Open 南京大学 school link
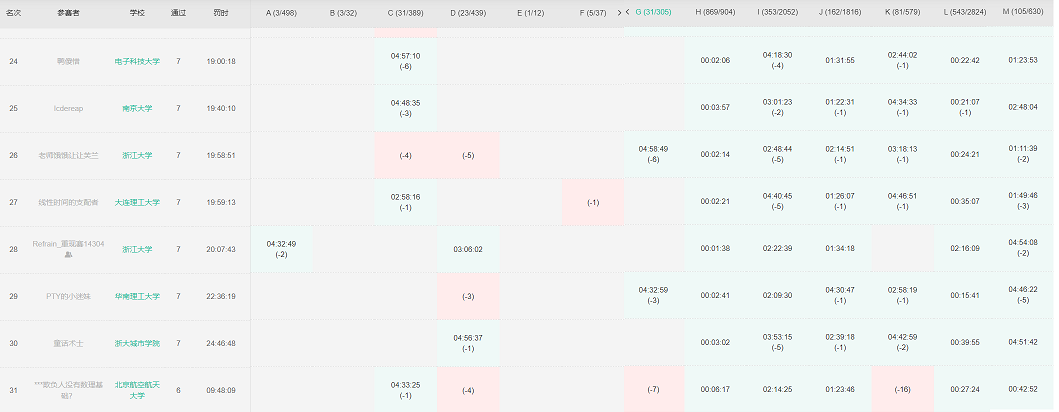Image resolution: width=1059 pixels, height=412 pixels. pos(137,108)
